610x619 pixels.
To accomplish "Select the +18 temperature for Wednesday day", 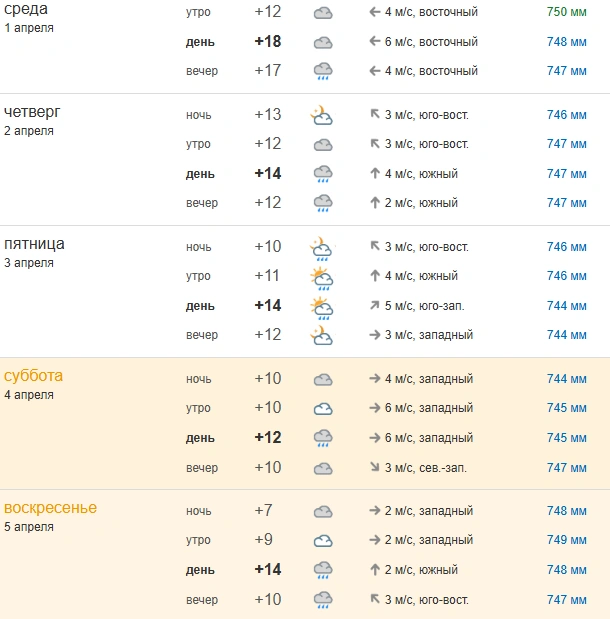I will point(268,41).
